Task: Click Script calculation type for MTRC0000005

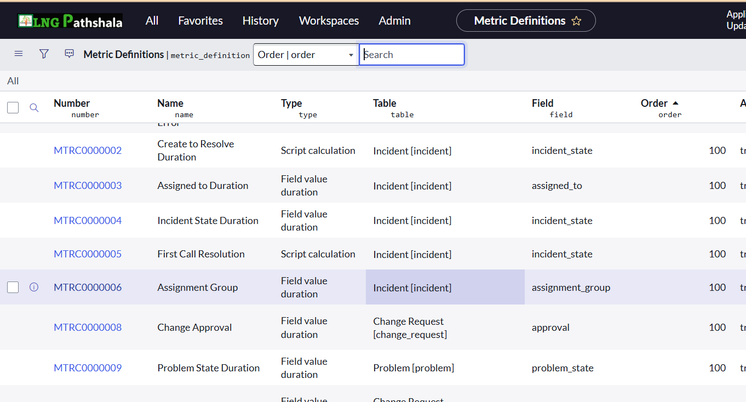Action: click(x=318, y=254)
